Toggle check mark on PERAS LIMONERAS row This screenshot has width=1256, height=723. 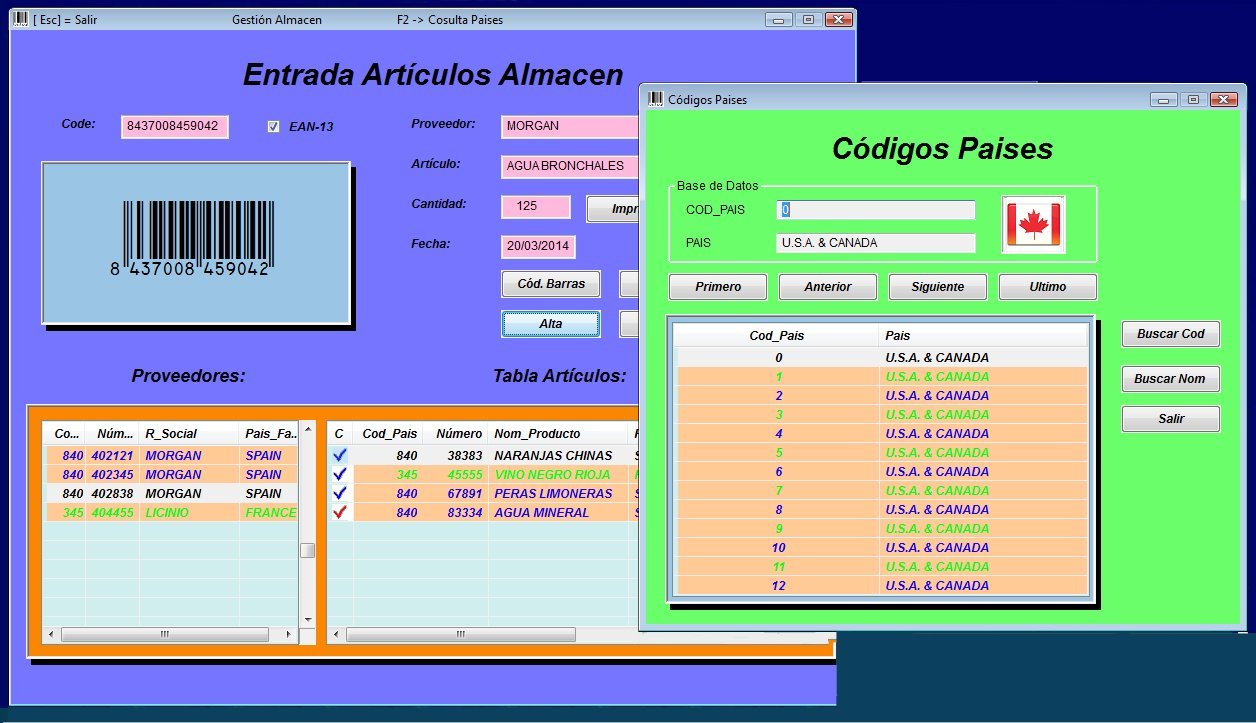click(x=339, y=493)
